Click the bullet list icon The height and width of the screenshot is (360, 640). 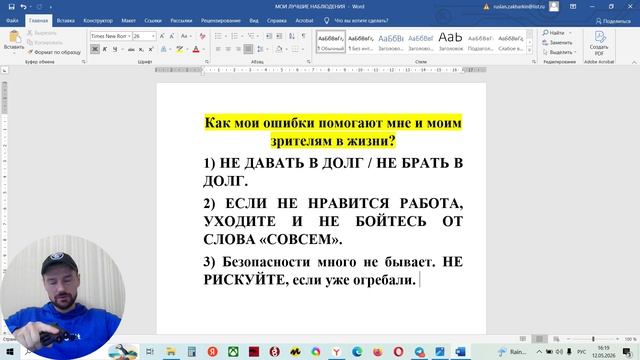pyautogui.click(x=218, y=36)
